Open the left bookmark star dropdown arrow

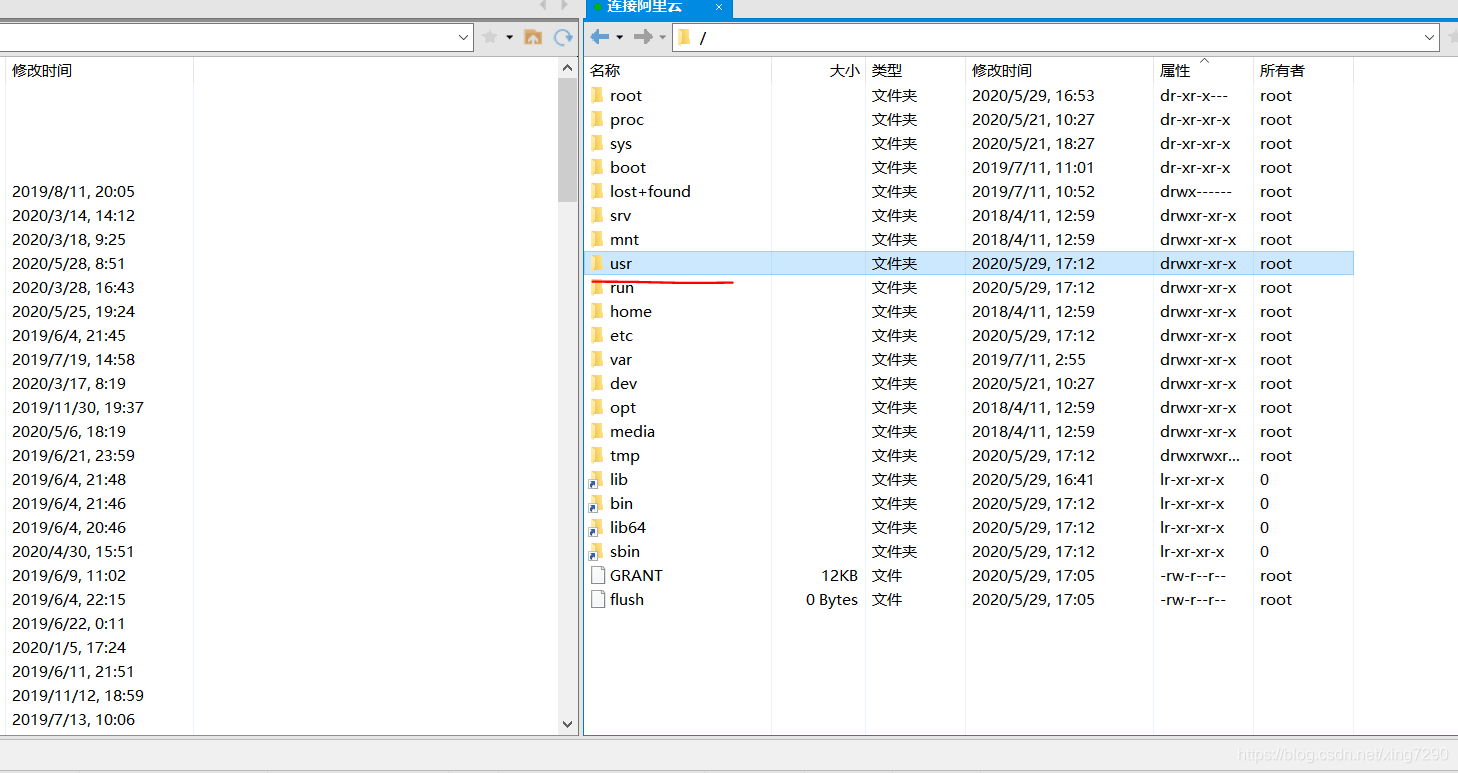[509, 38]
